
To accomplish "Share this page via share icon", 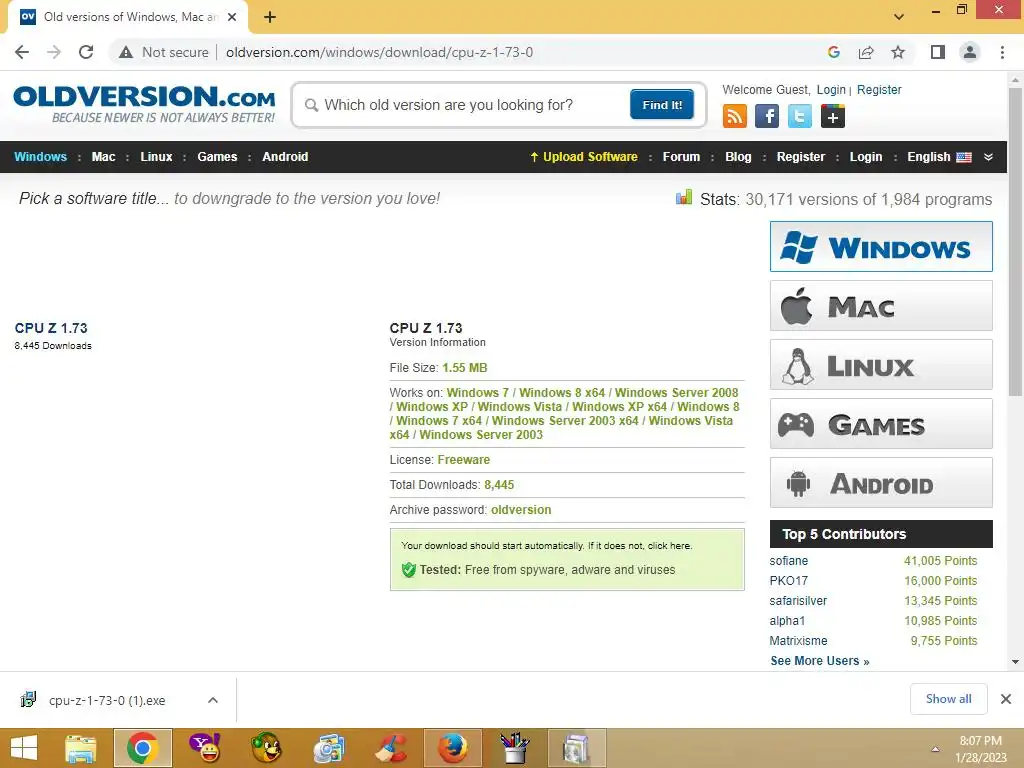I will pyautogui.click(x=866, y=52).
